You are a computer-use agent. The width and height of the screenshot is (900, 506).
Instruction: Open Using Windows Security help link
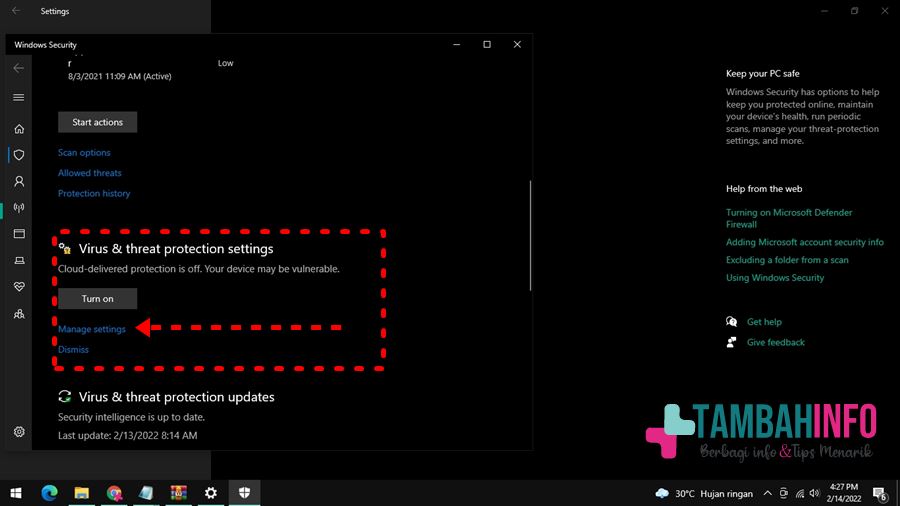pyautogui.click(x=775, y=278)
